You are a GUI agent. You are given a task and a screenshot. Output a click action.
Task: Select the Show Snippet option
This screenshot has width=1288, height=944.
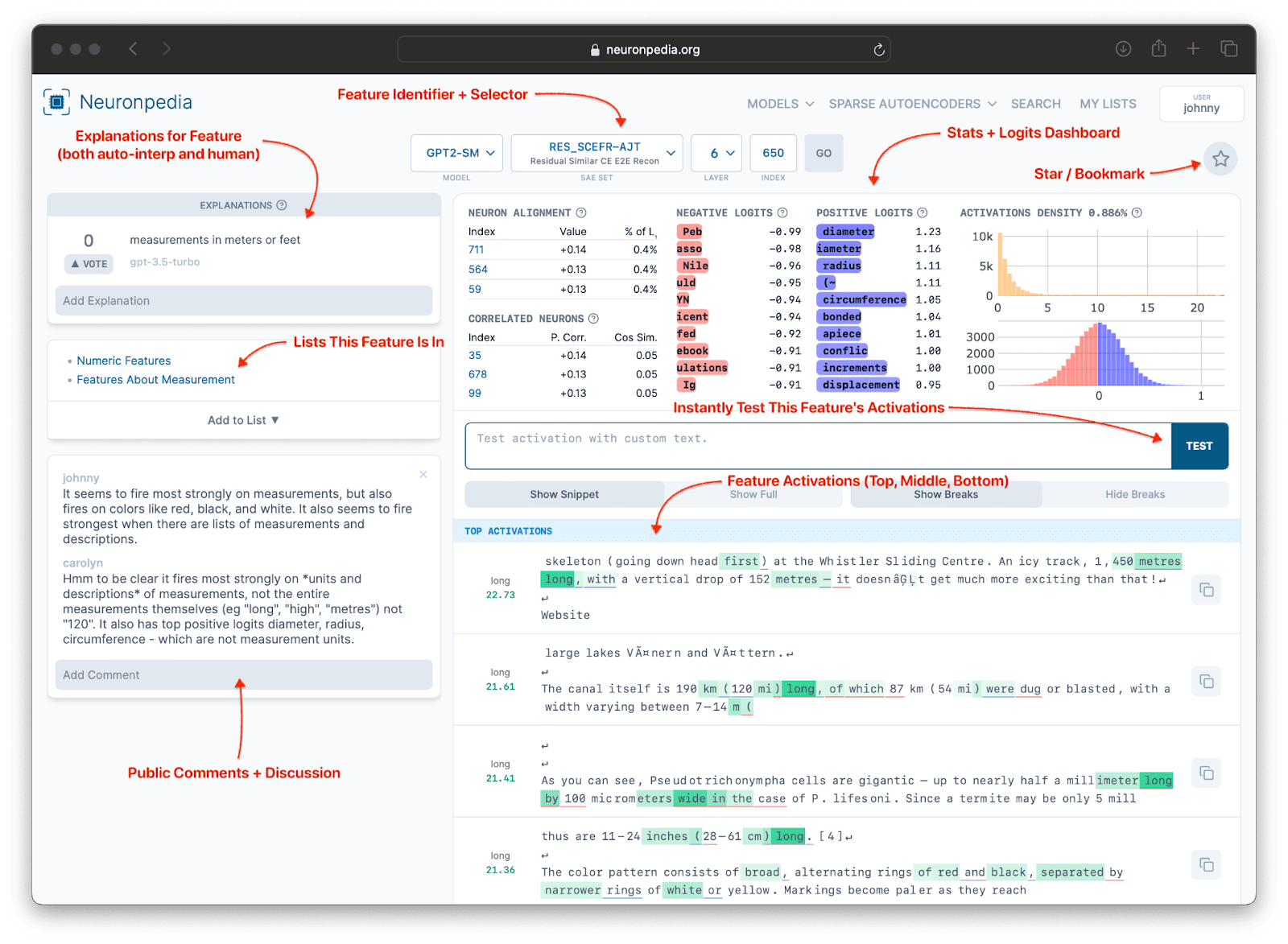pos(564,494)
